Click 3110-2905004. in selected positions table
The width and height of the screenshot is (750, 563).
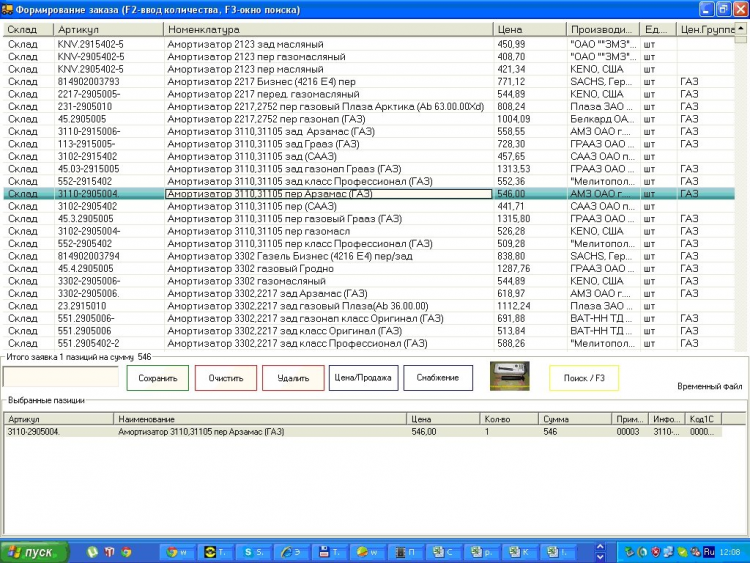33,432
